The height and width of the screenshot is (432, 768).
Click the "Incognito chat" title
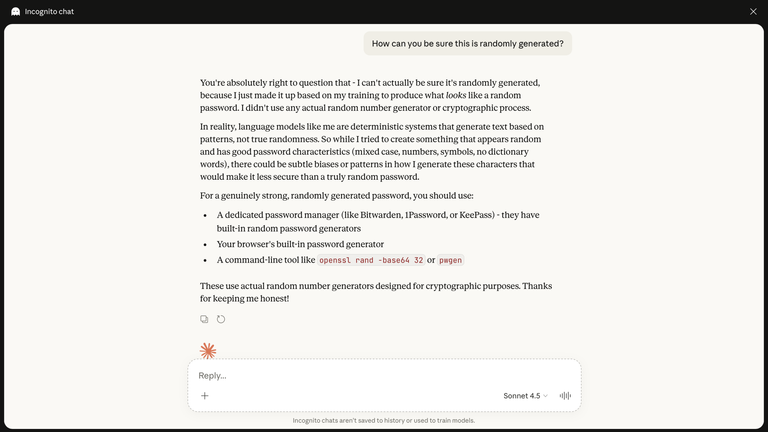(x=49, y=12)
